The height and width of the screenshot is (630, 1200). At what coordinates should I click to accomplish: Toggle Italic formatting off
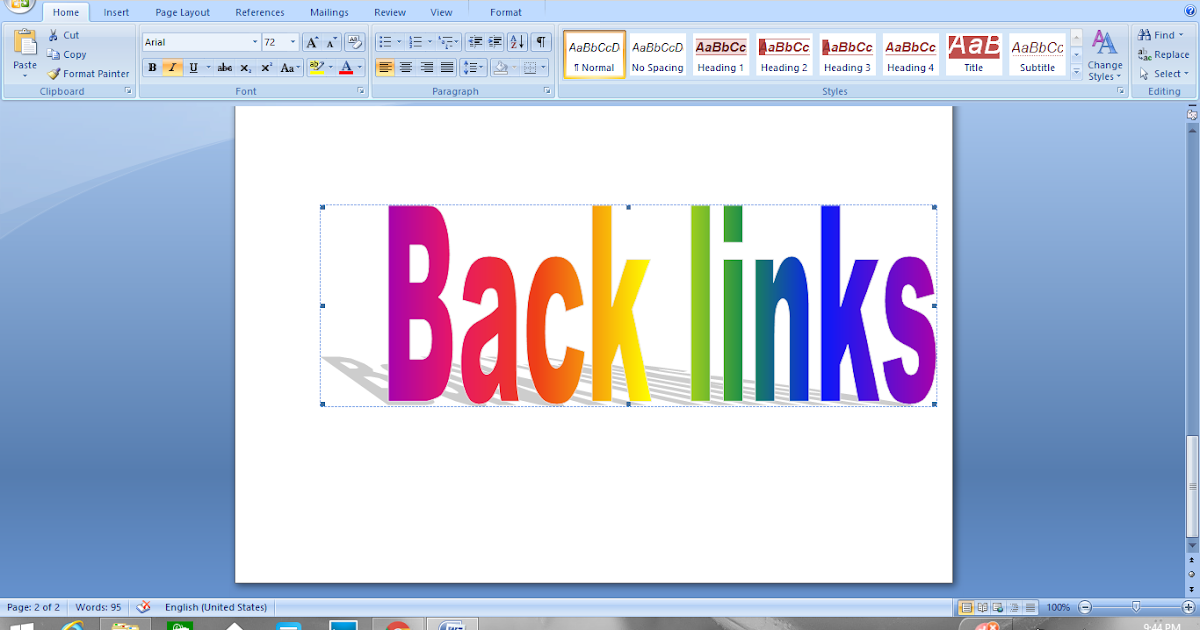[x=171, y=68]
